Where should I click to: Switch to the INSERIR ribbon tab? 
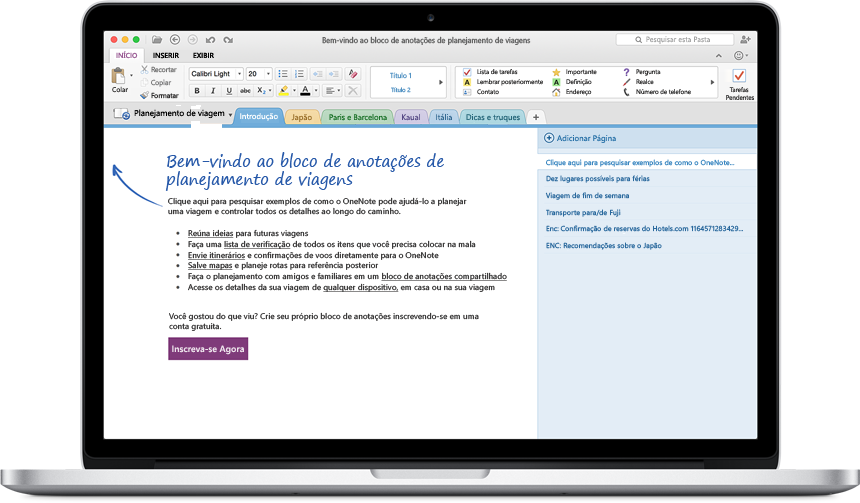point(166,56)
